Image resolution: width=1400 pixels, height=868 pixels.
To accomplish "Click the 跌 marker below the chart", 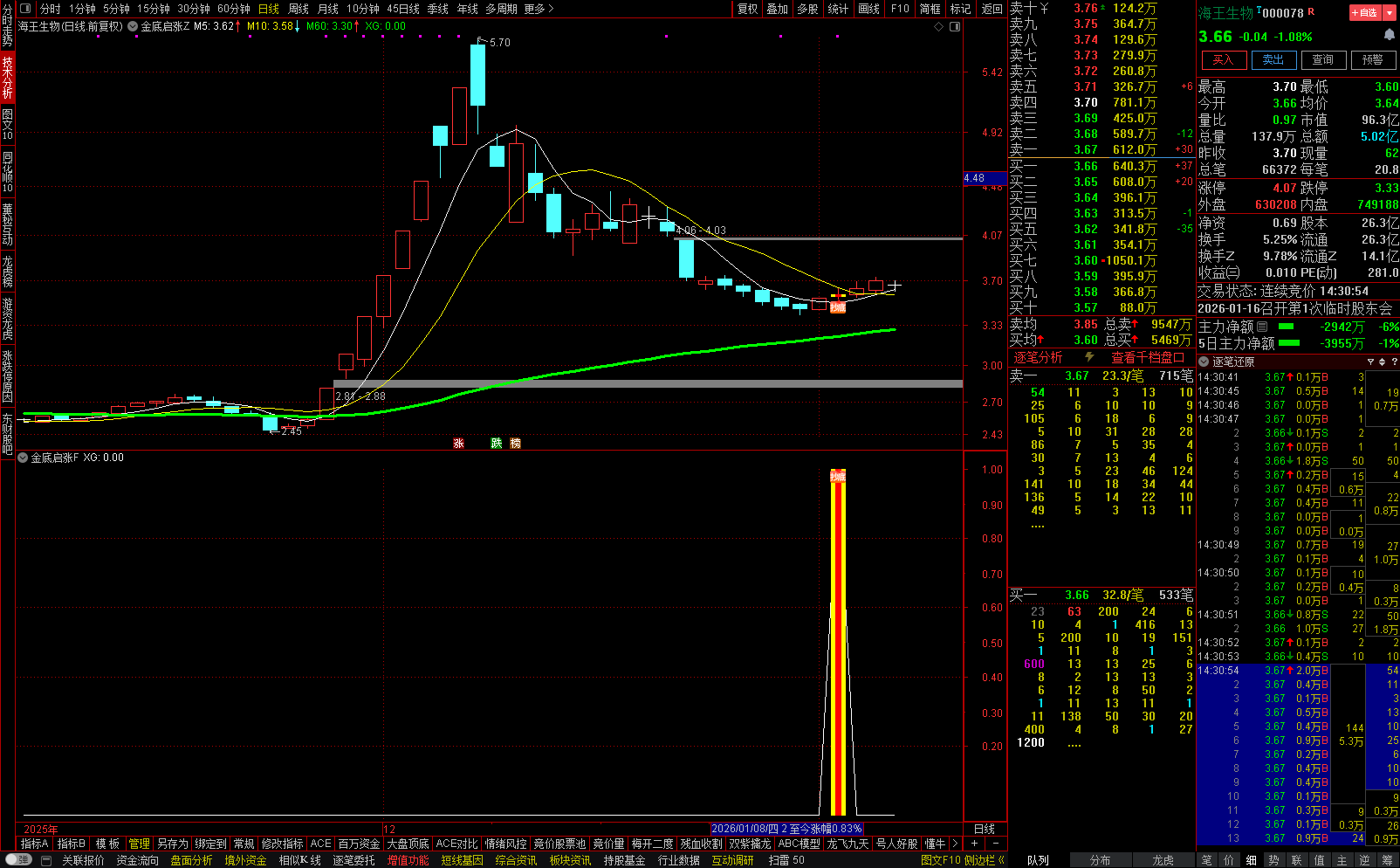I will pyautogui.click(x=496, y=444).
